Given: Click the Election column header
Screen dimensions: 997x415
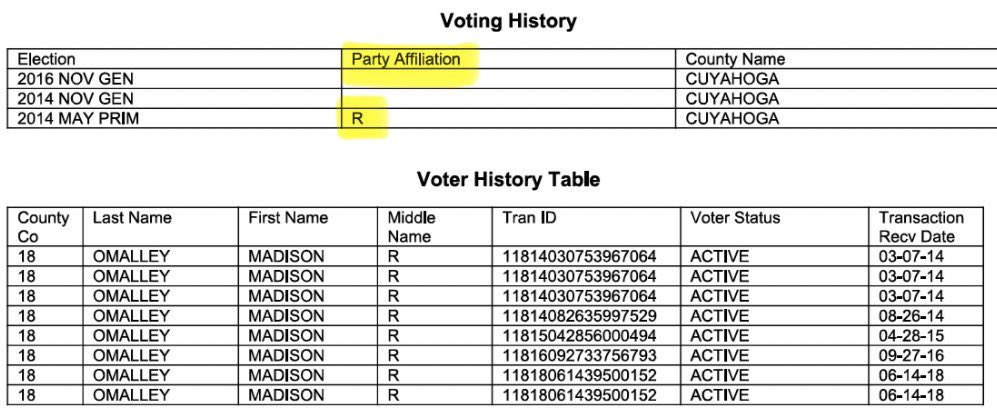Looking at the screenshot, I should coord(46,59).
